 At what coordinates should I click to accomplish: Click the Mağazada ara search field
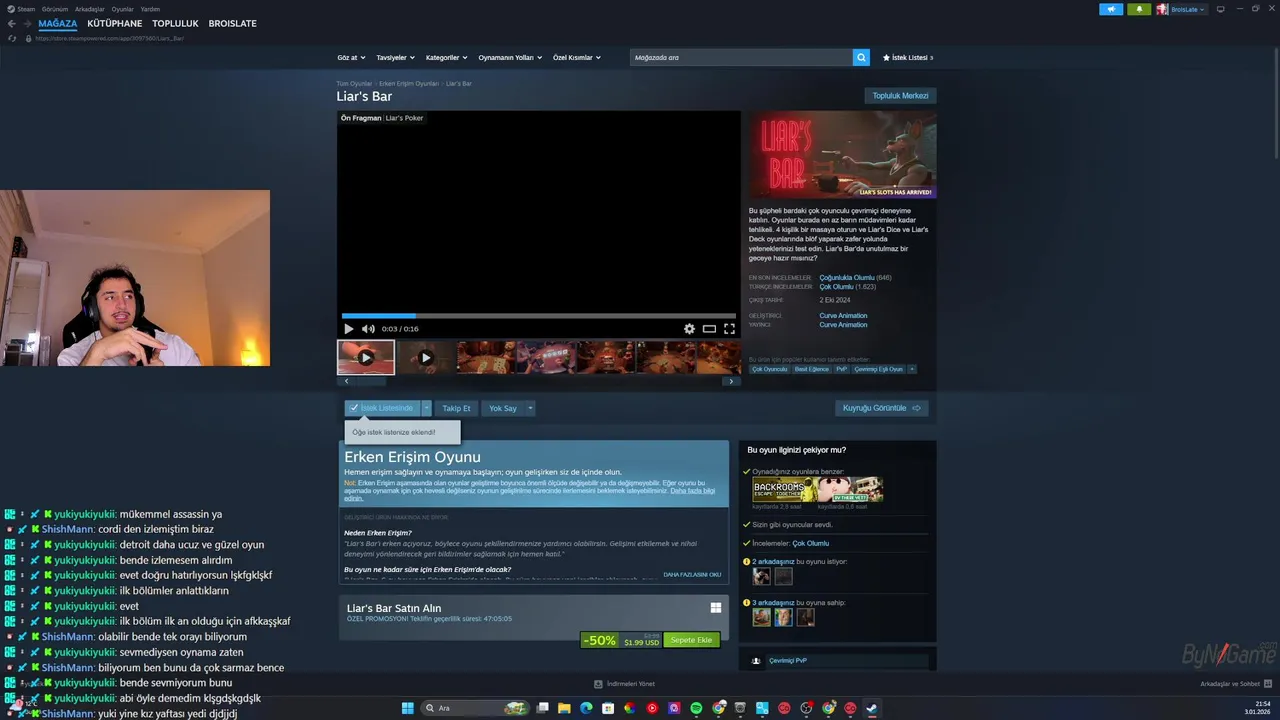click(741, 57)
